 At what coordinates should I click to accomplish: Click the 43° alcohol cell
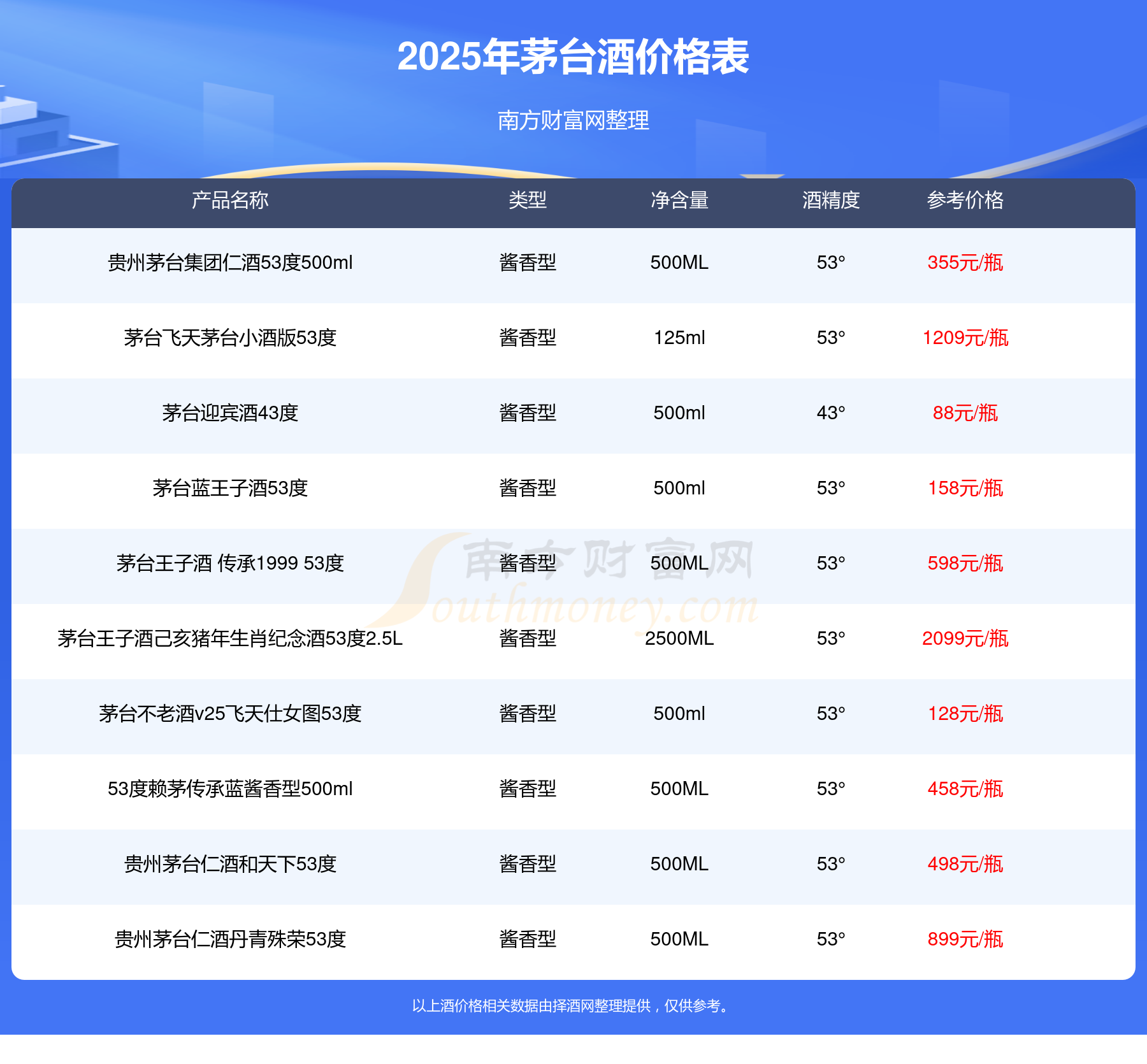(831, 413)
